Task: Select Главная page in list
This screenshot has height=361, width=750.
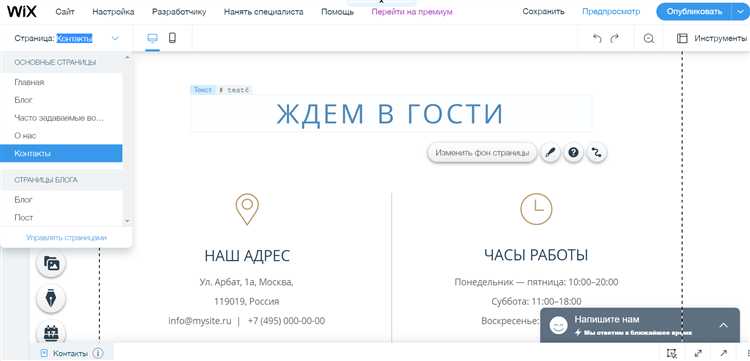Action: (x=61, y=82)
